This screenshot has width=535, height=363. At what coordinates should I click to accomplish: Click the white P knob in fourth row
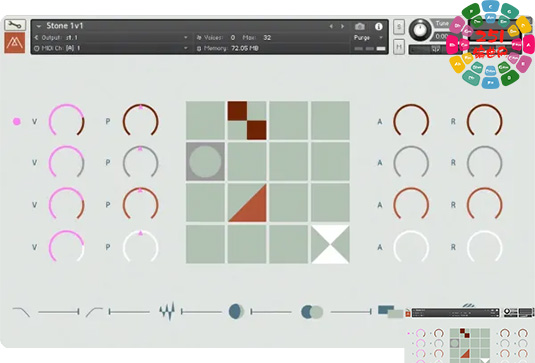[x=141, y=246]
